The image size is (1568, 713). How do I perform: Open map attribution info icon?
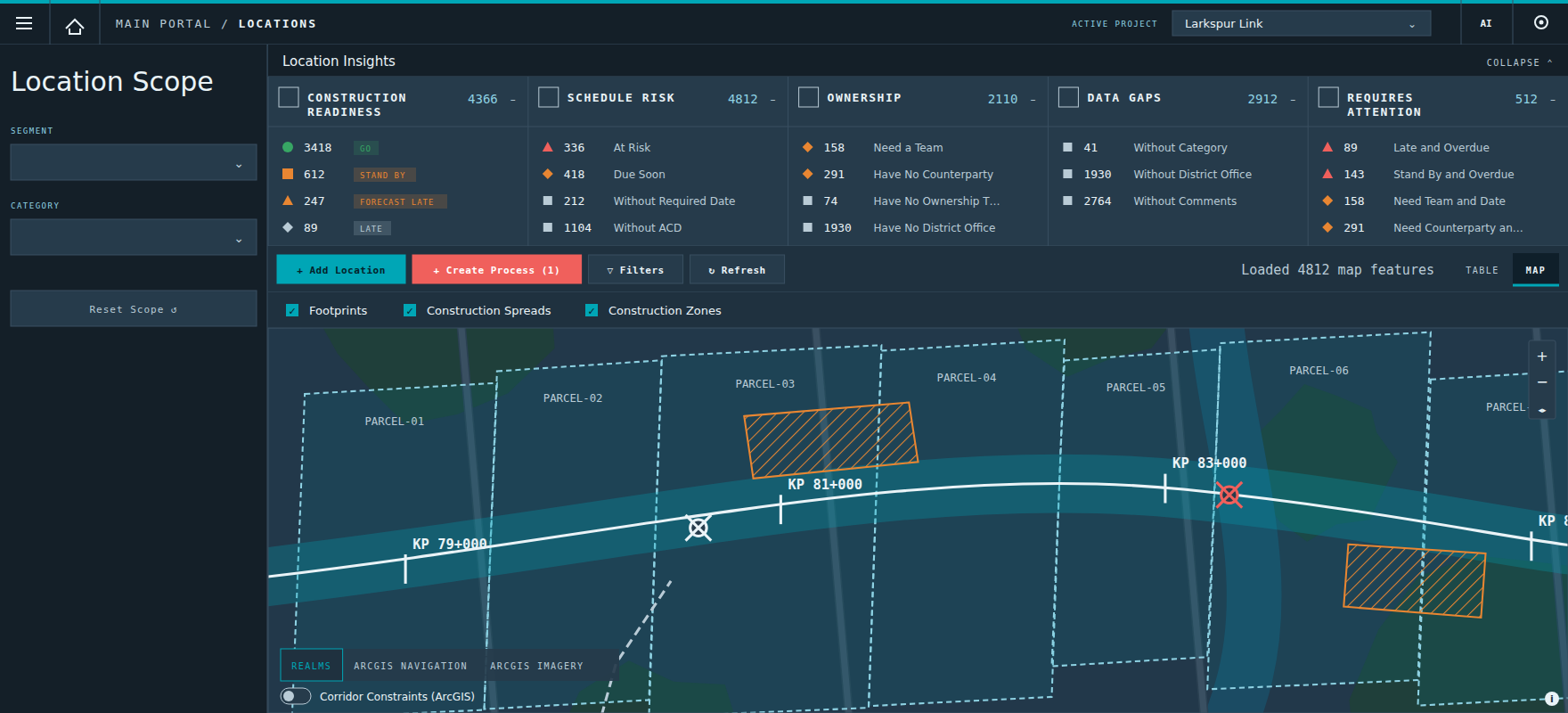1551,699
